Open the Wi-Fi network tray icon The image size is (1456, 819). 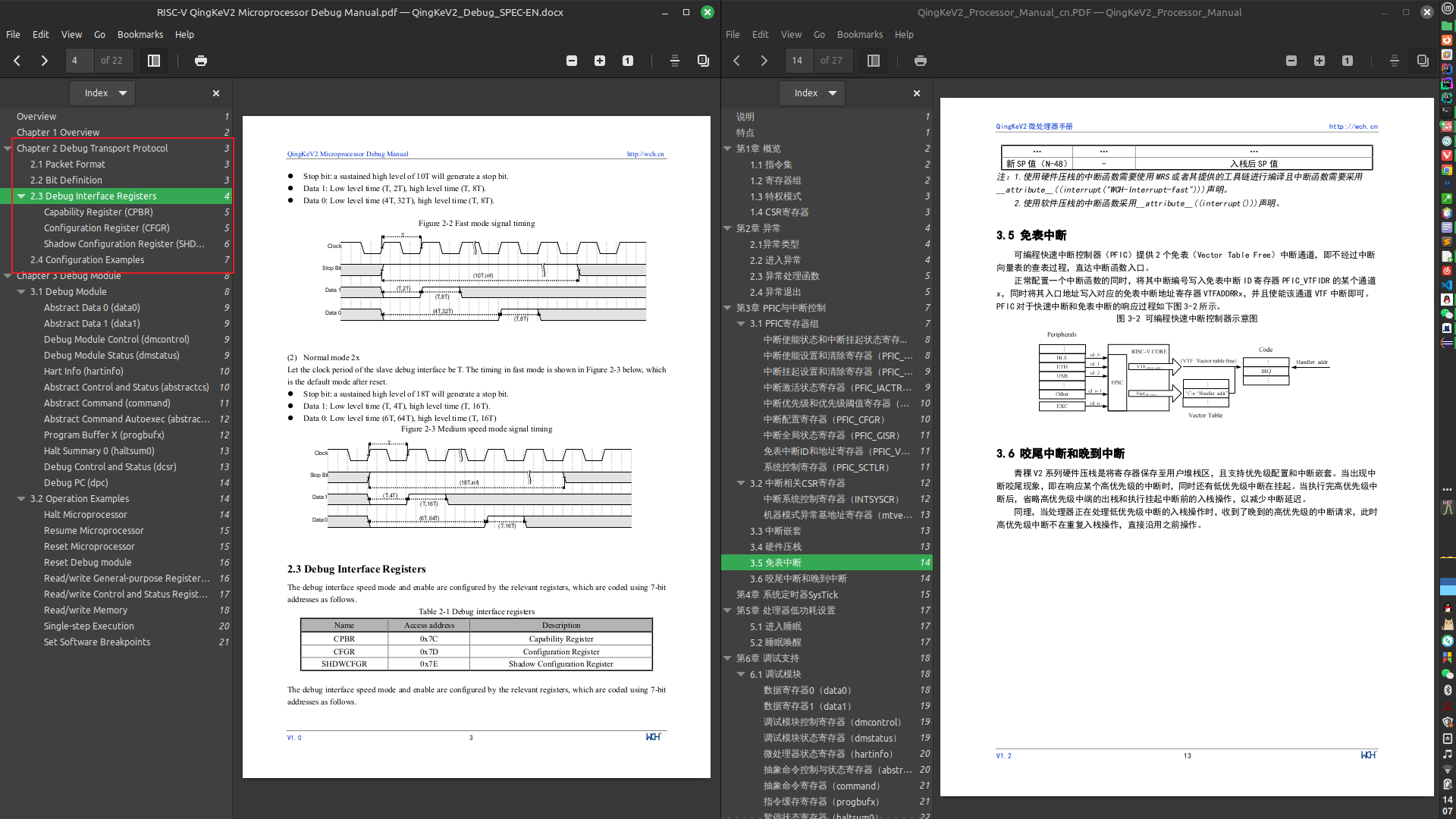click(1448, 770)
